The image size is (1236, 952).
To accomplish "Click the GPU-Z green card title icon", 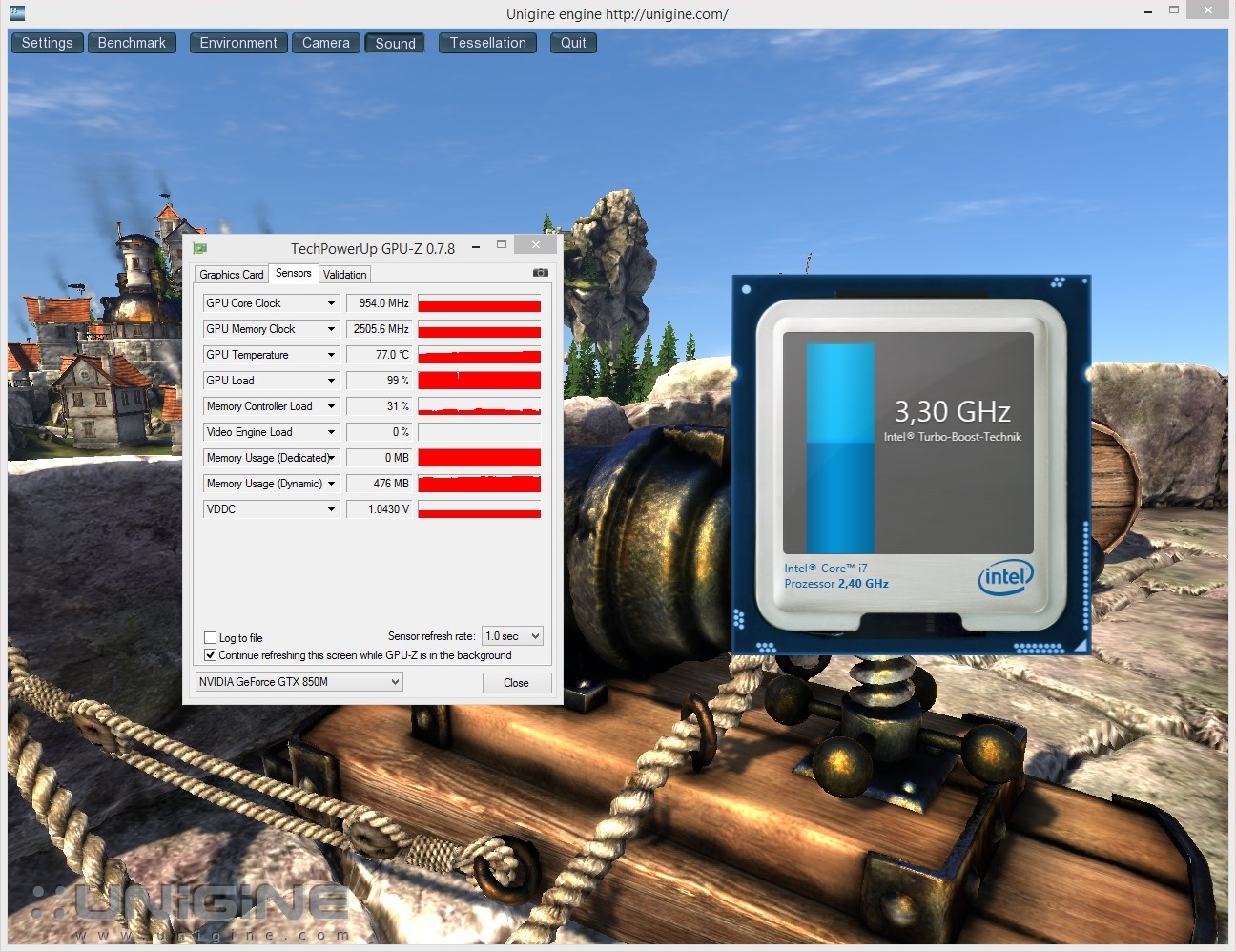I will coord(200,248).
